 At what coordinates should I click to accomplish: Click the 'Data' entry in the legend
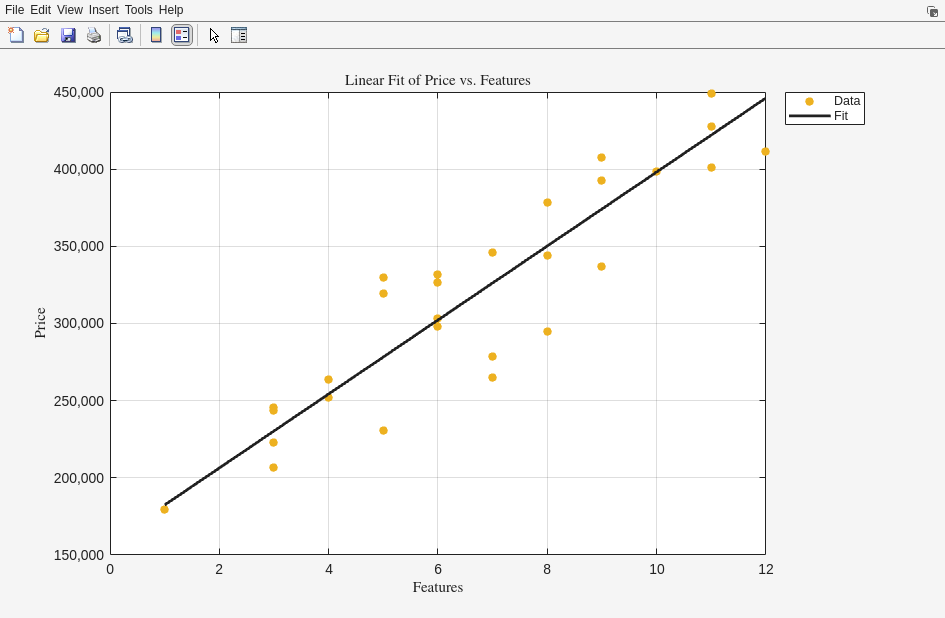coord(846,101)
